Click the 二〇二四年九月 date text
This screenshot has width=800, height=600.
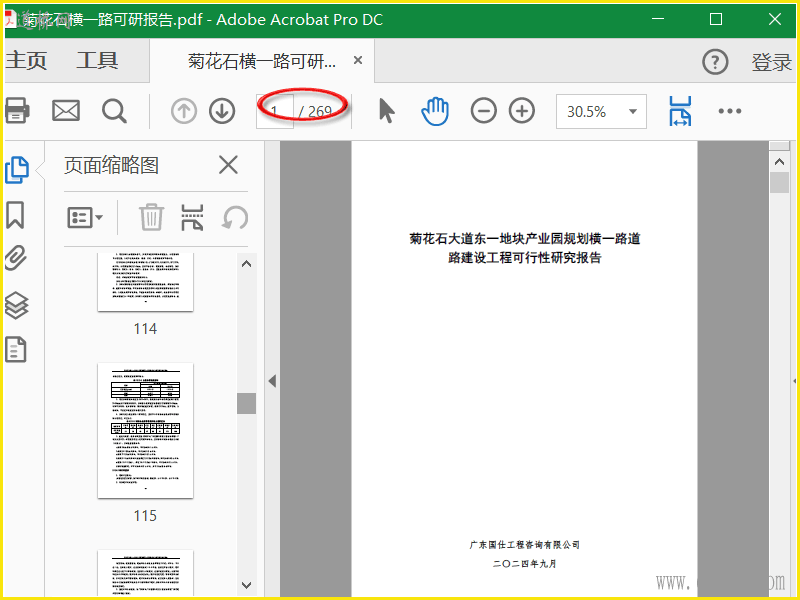pos(524,564)
